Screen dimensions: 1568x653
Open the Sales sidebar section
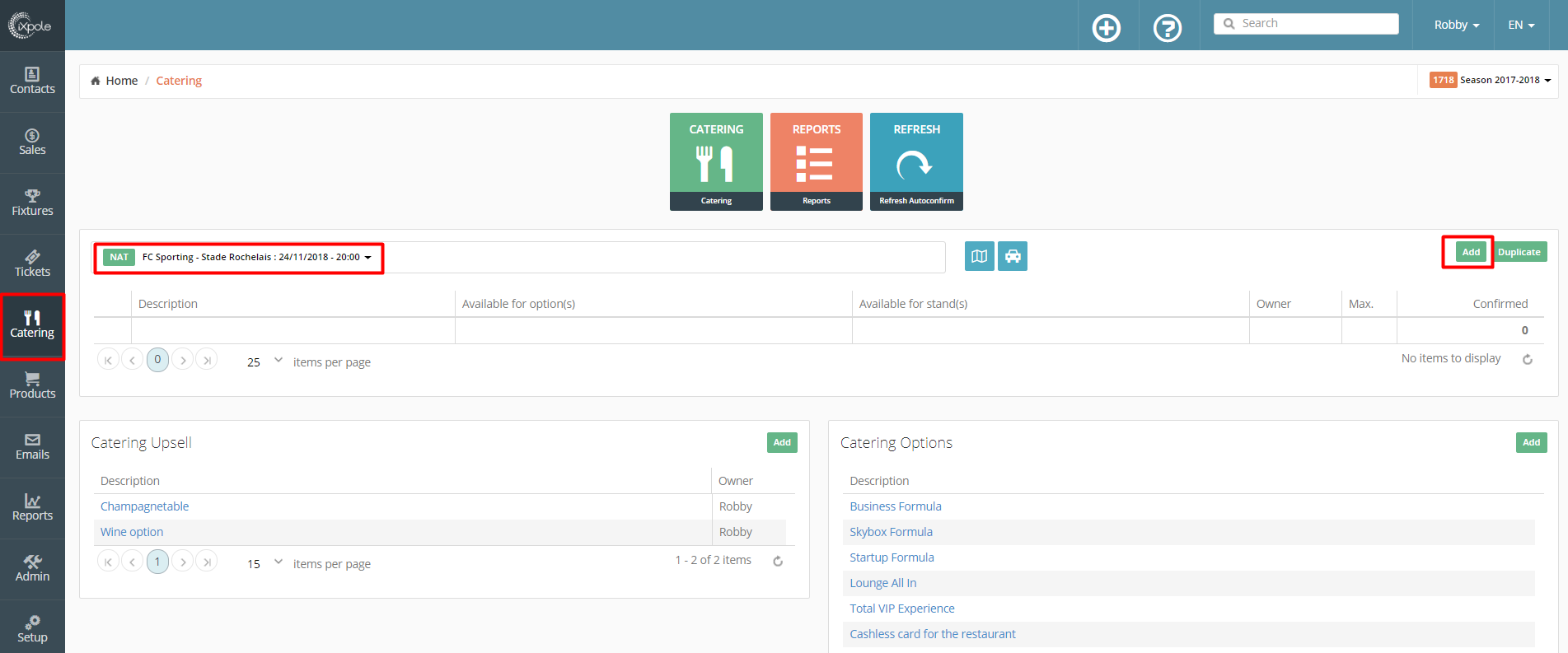pos(32,142)
